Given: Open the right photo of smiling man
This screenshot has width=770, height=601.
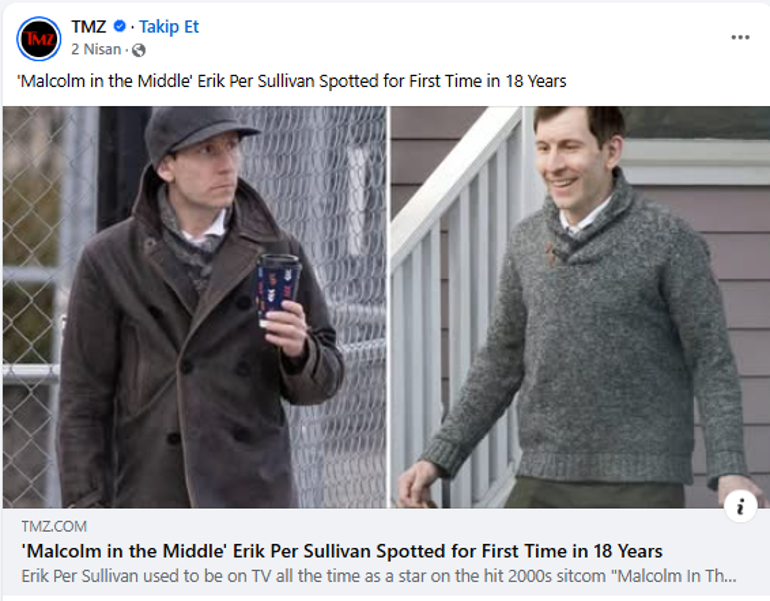Looking at the screenshot, I should click(580, 300).
